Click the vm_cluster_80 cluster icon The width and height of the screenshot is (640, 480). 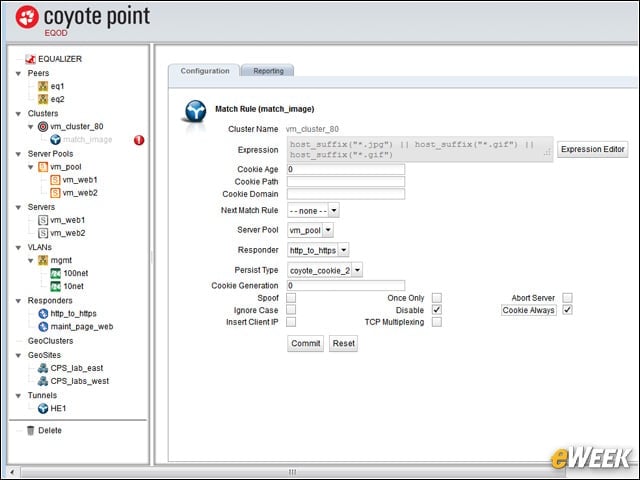pos(43,127)
